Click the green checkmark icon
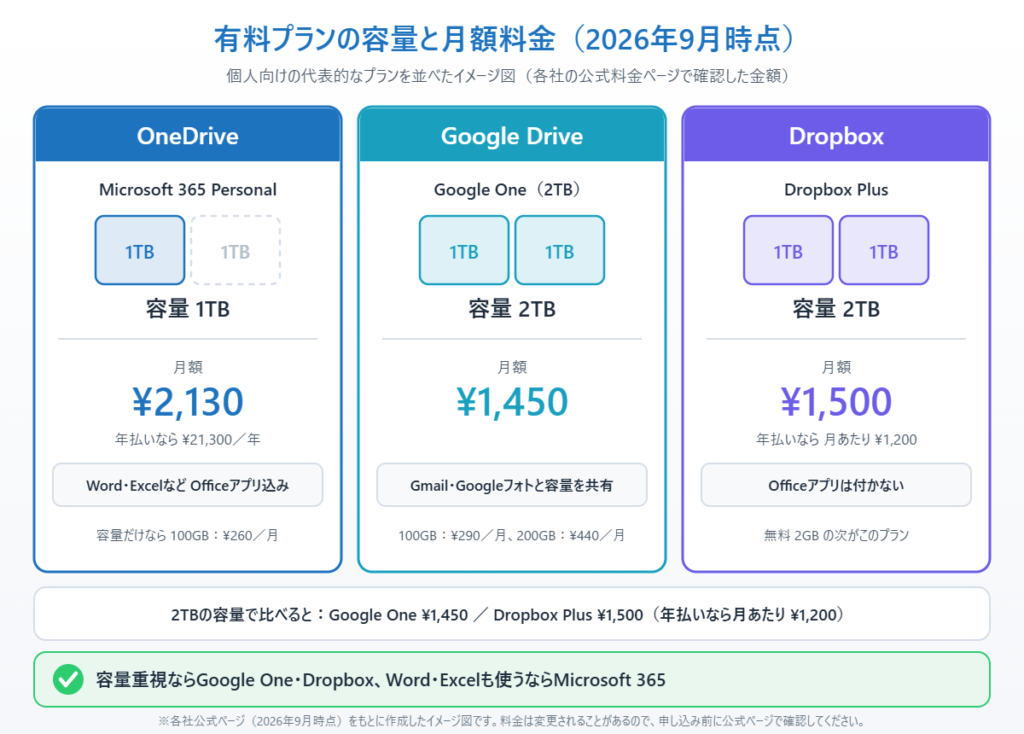Screen dimensions: 1024x734 69,679
